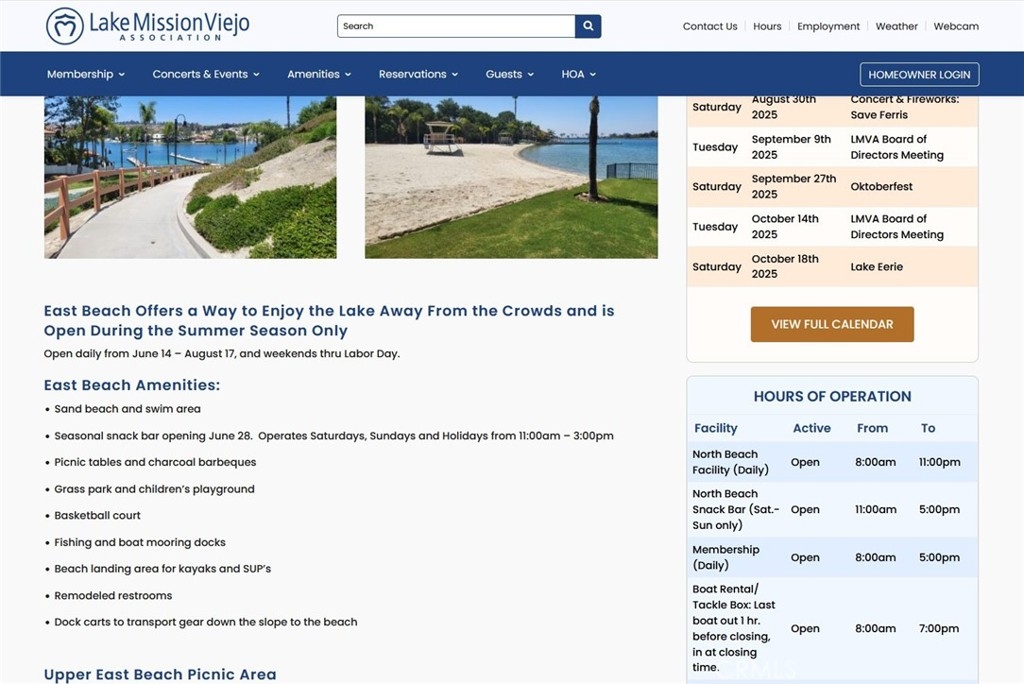Click the View Full Calendar button
The height and width of the screenshot is (684, 1024).
832,324
